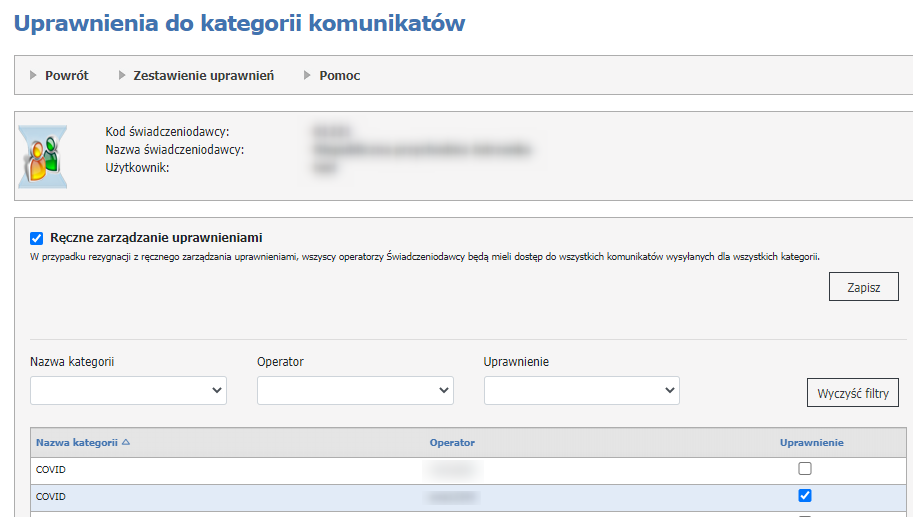The image size is (913, 517).
Task: Click the users icon beside provider details
Action: [x=43, y=157]
